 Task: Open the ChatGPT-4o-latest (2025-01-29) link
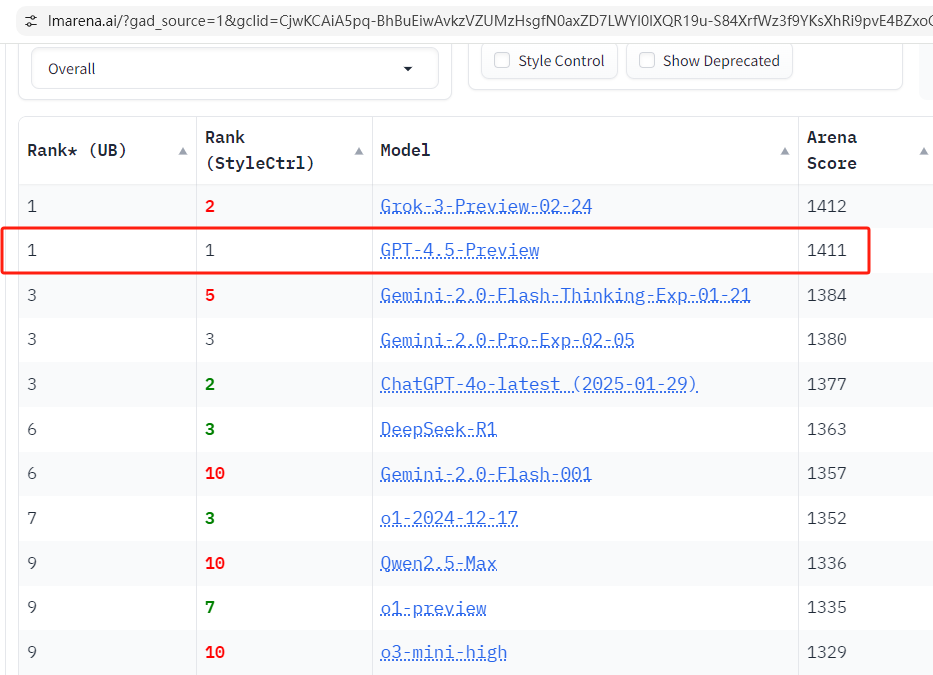pyautogui.click(x=538, y=384)
